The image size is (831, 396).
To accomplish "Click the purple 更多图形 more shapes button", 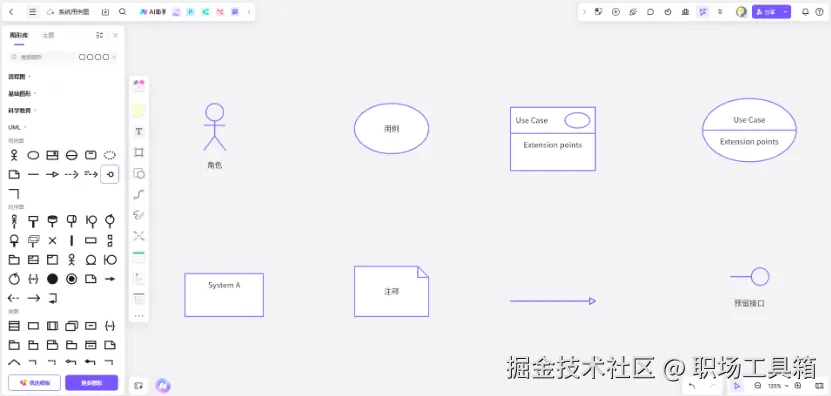I will coord(92,383).
